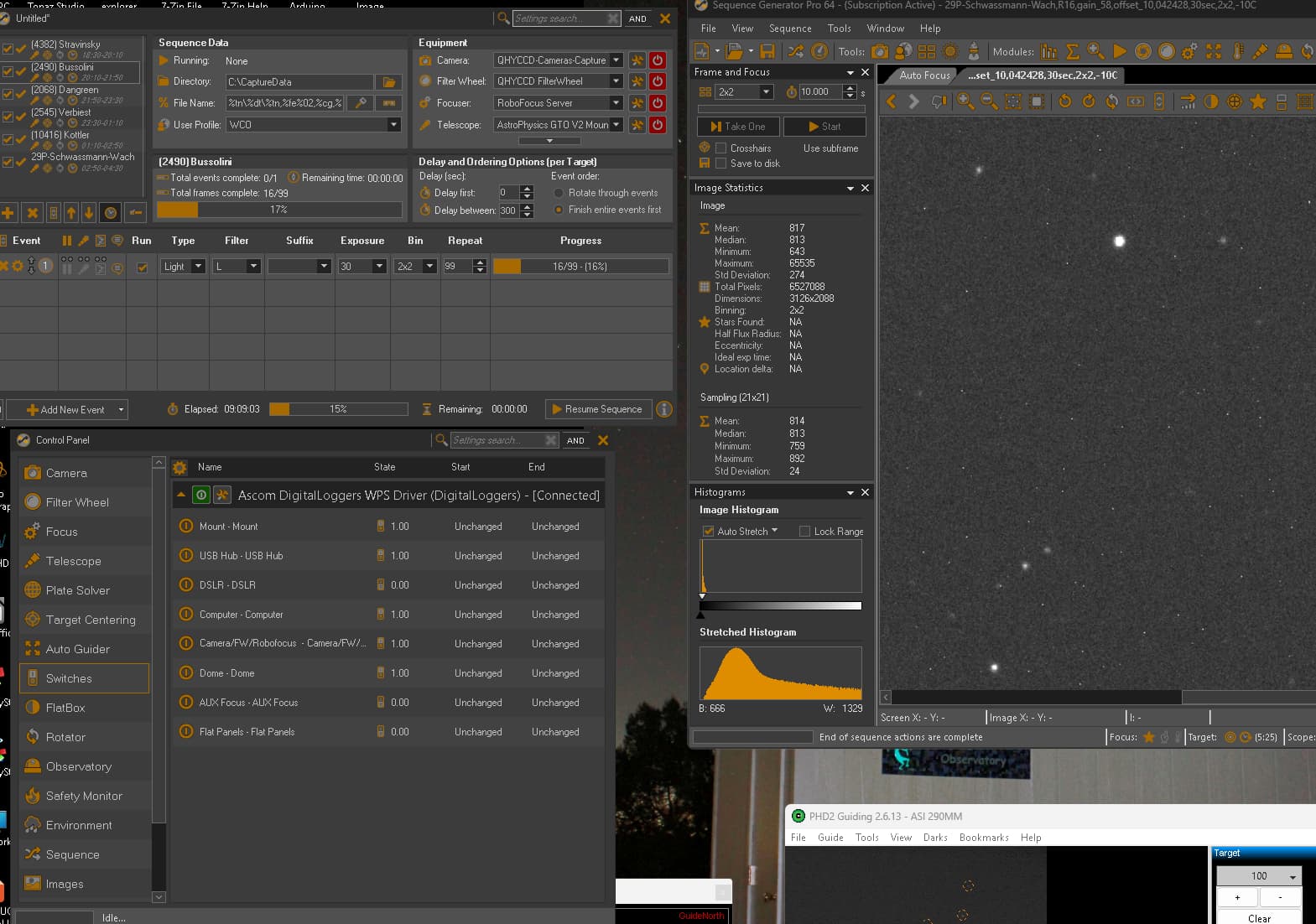
Task: Click the Mount switch power icon
Action: tap(186, 527)
